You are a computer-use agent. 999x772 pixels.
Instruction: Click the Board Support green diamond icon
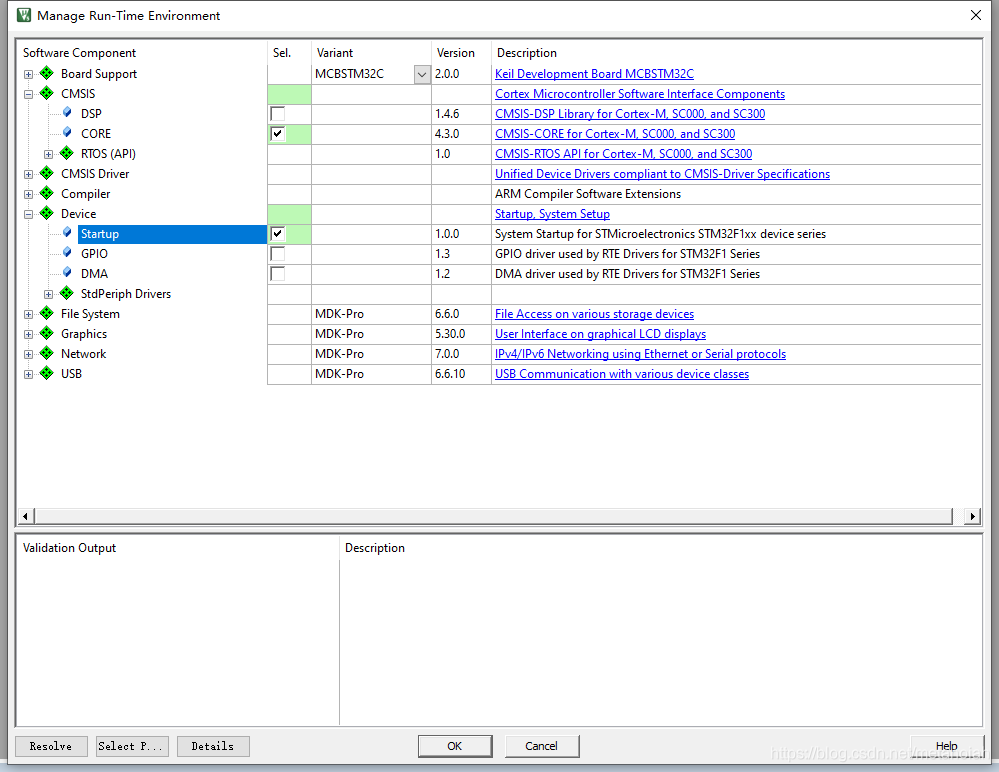coord(47,73)
